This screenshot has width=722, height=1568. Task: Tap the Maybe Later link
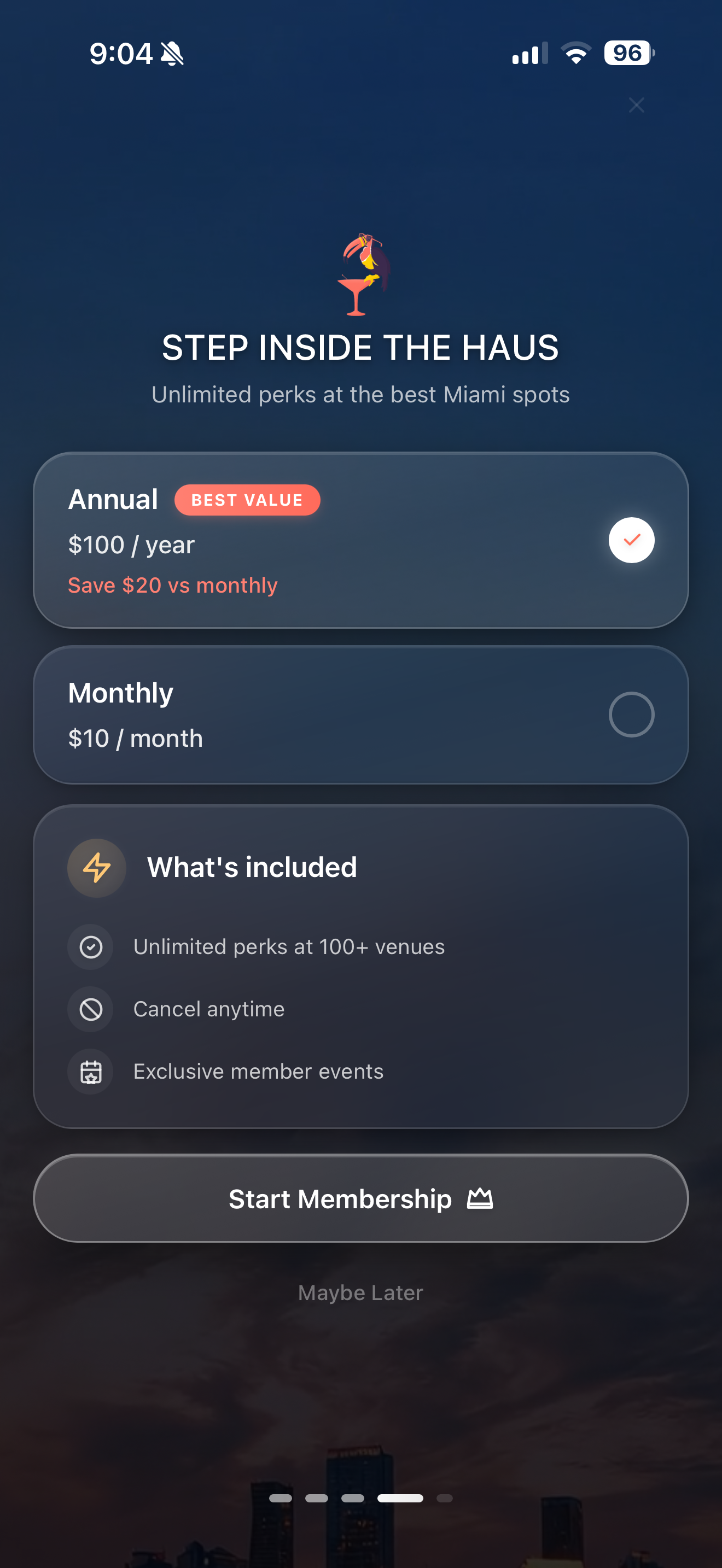tap(360, 1292)
